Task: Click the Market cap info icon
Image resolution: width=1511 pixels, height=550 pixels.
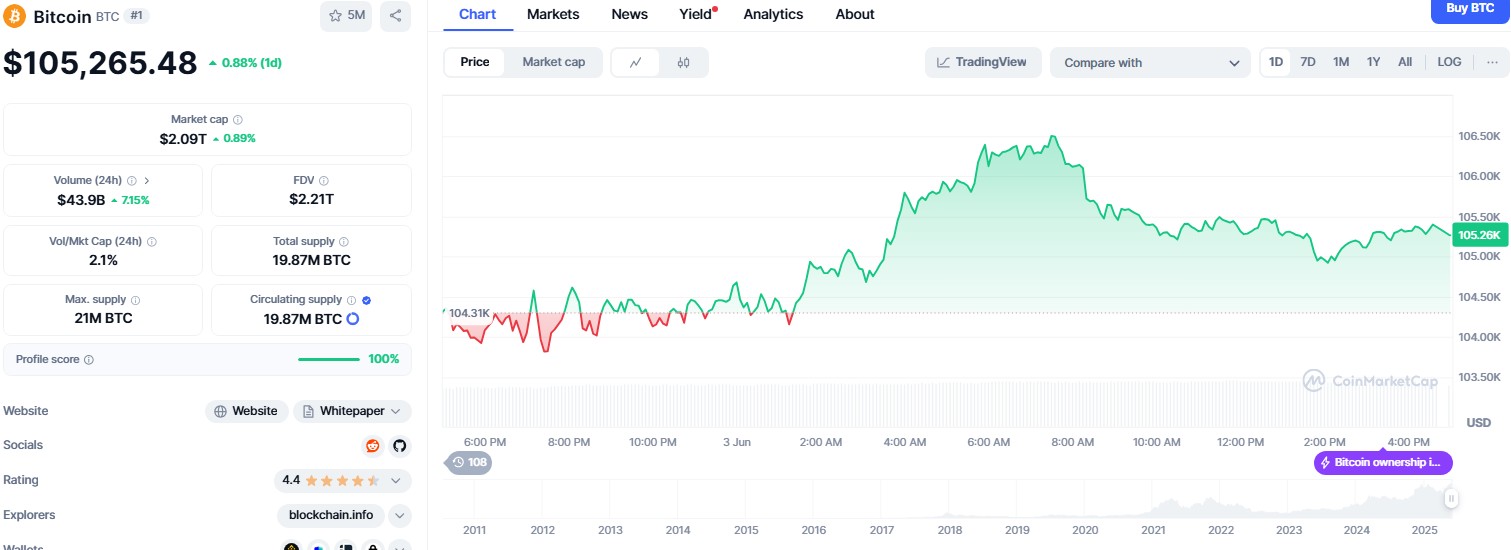Action: coord(238,120)
